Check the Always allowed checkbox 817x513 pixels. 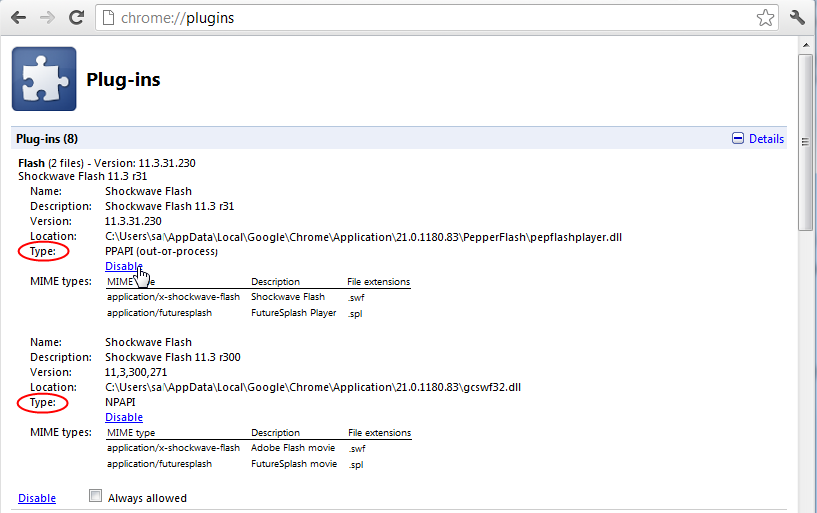[95, 495]
